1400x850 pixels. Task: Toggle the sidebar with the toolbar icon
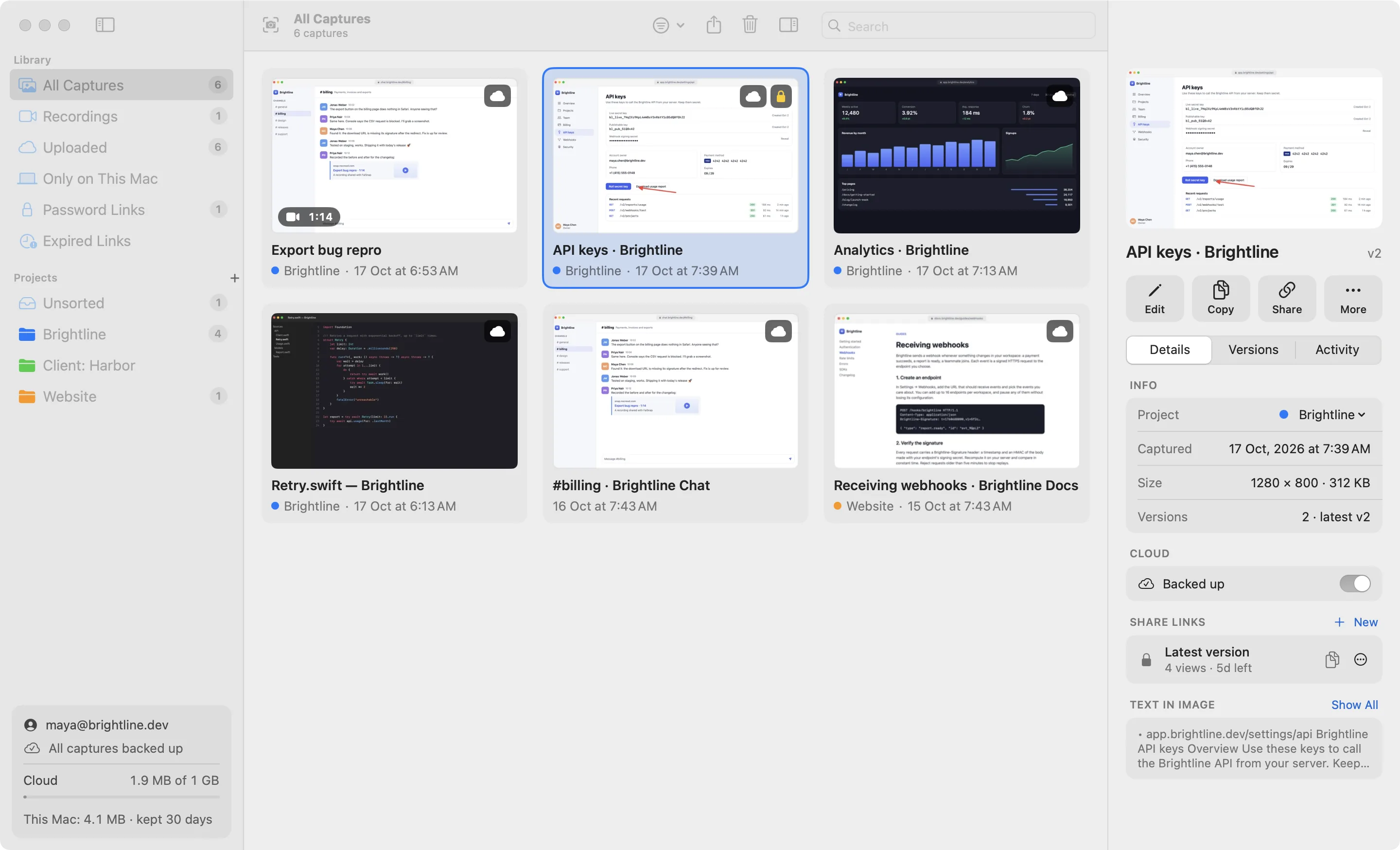(105, 25)
